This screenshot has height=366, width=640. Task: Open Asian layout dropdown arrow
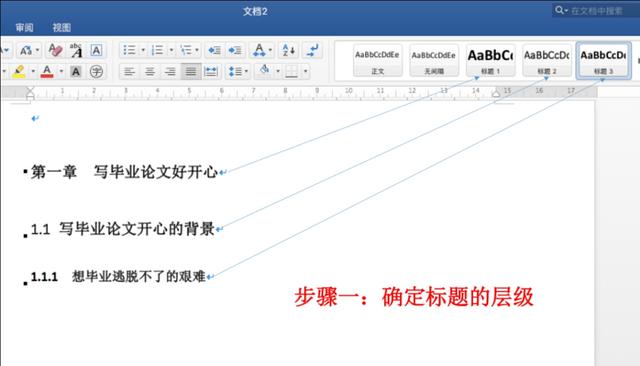(270, 50)
